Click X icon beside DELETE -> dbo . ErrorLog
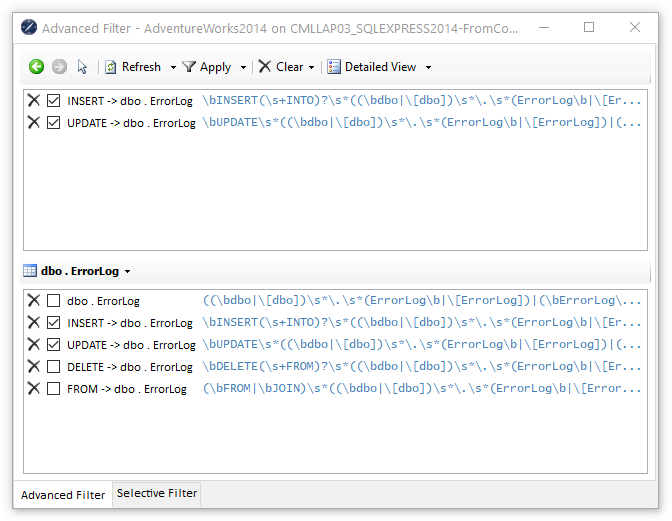The width and height of the screenshot is (672, 521). 34,367
